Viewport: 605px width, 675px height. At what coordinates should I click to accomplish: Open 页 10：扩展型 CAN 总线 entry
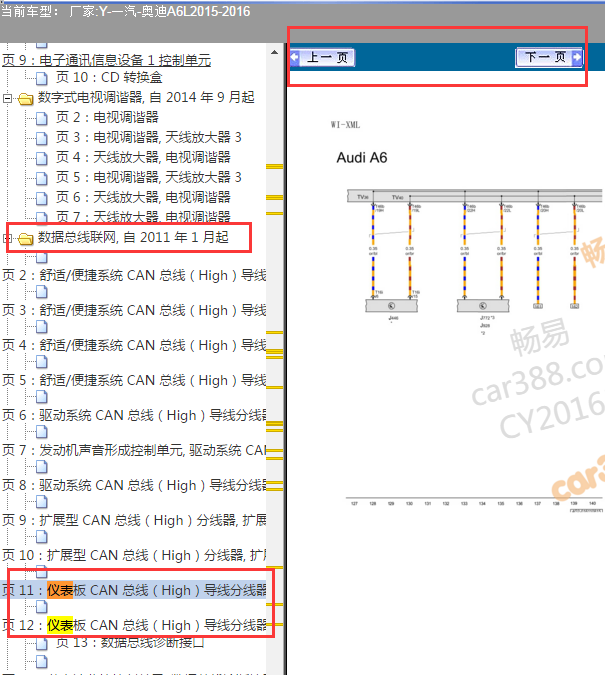point(134,555)
